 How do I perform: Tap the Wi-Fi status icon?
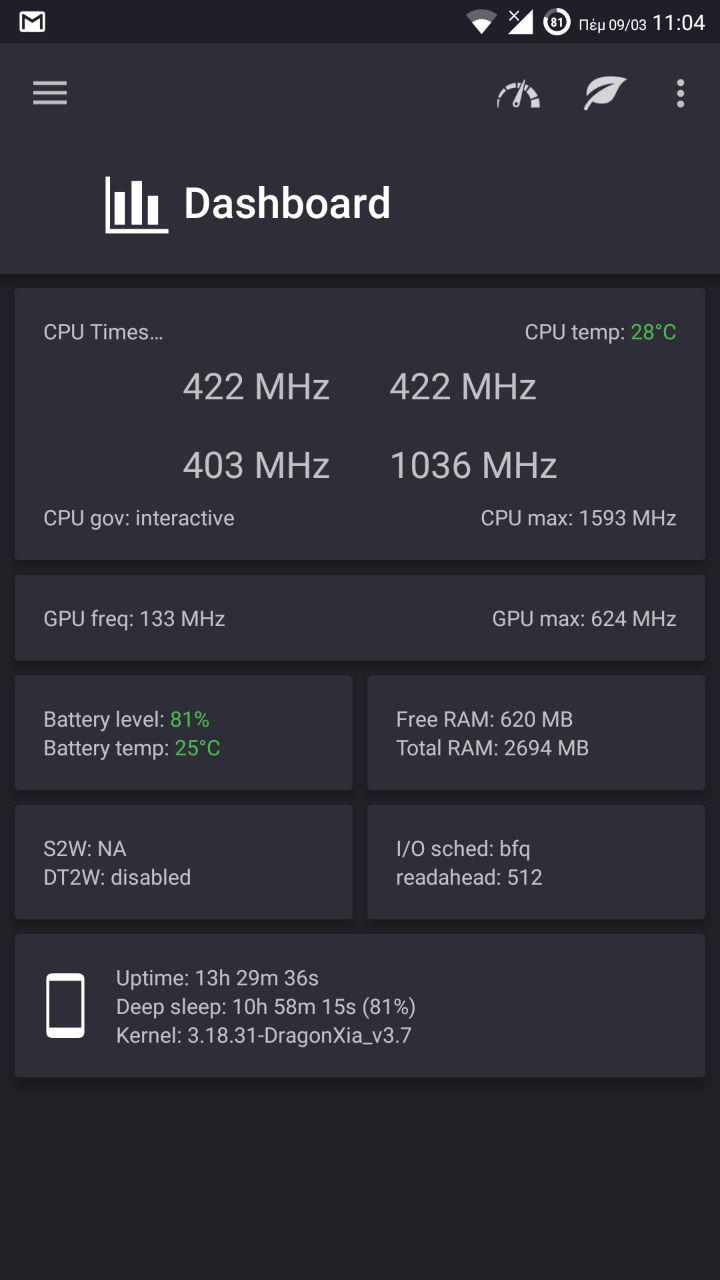pyautogui.click(x=482, y=22)
